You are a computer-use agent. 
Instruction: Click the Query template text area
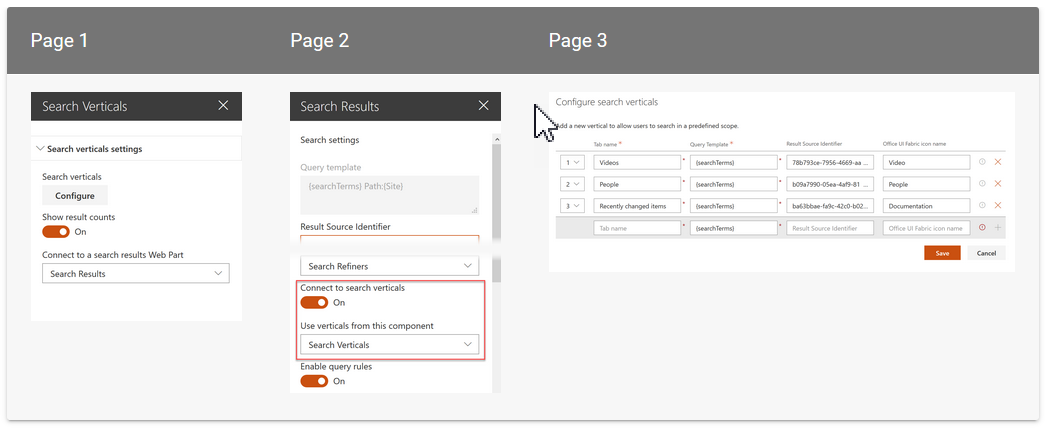coord(390,195)
